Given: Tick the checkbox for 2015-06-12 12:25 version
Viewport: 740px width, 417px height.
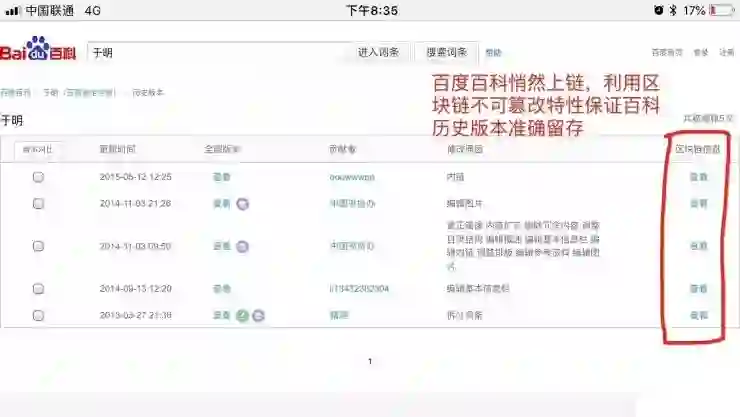Looking at the screenshot, I should pyautogui.click(x=38, y=177).
